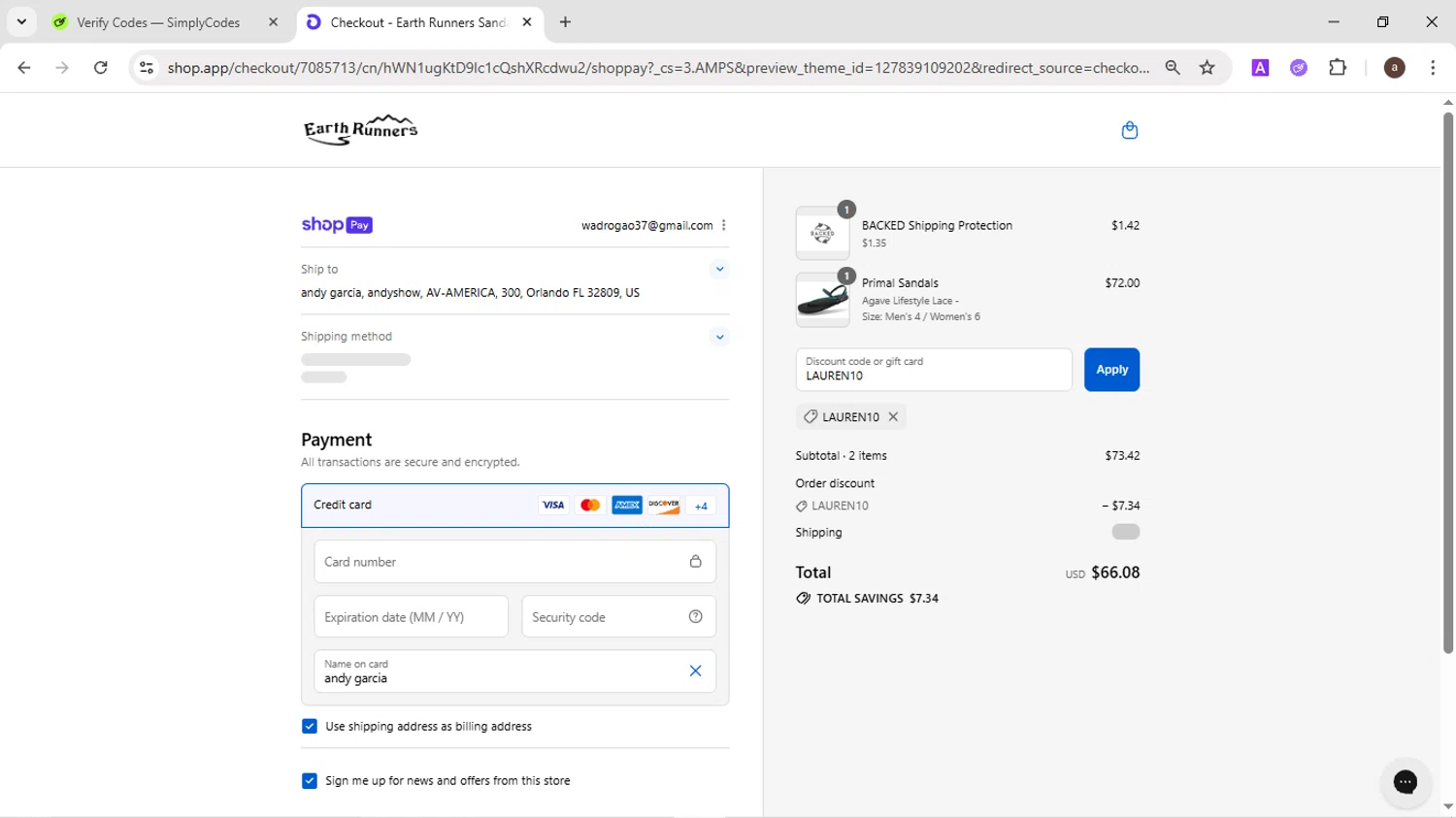The height and width of the screenshot is (818, 1456).
Task: Bookmark this page with the star icon
Action: point(1207,68)
